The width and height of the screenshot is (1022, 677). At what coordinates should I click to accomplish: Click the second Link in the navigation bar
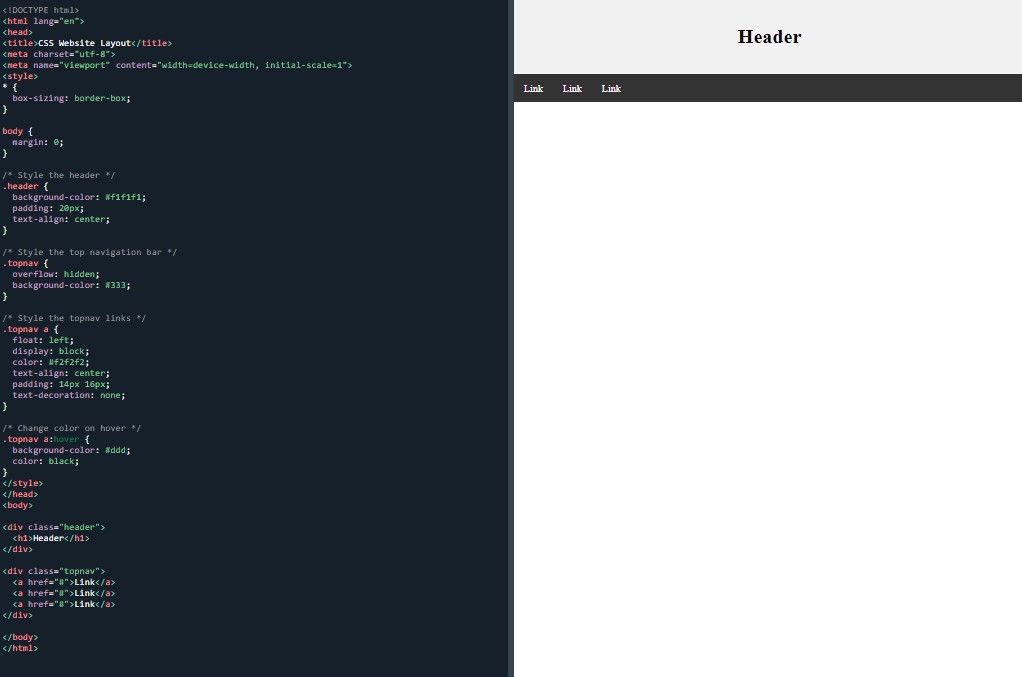[x=572, y=88]
